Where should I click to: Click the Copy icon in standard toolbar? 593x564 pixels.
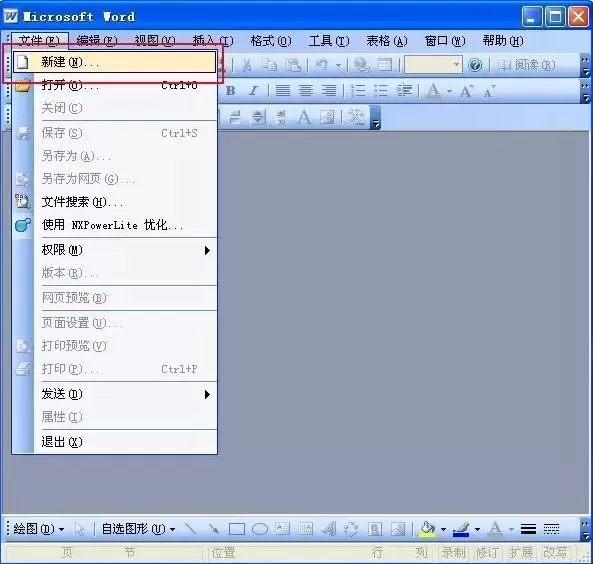269,65
